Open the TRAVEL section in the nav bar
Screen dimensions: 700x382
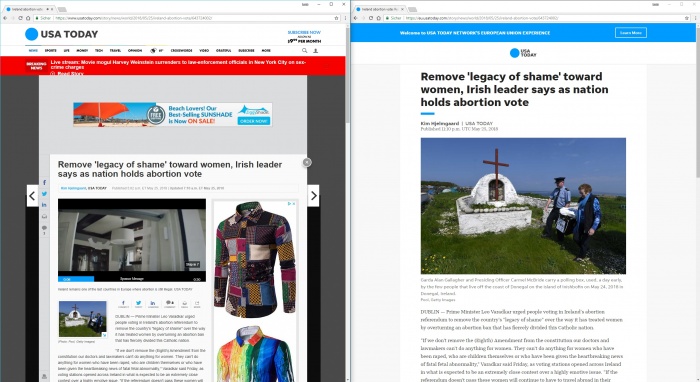pos(115,50)
